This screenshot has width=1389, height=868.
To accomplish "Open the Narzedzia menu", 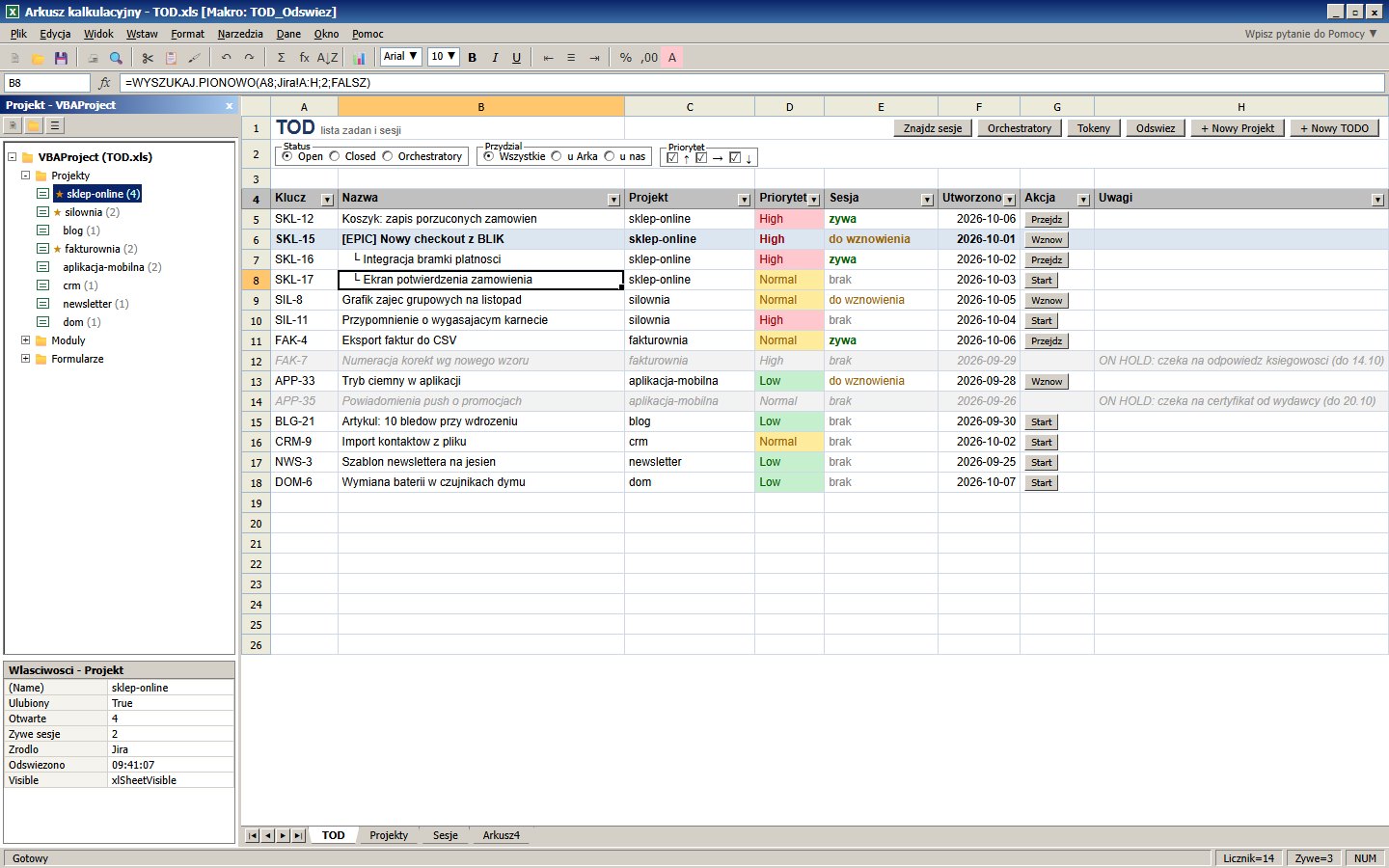I will pos(240,34).
